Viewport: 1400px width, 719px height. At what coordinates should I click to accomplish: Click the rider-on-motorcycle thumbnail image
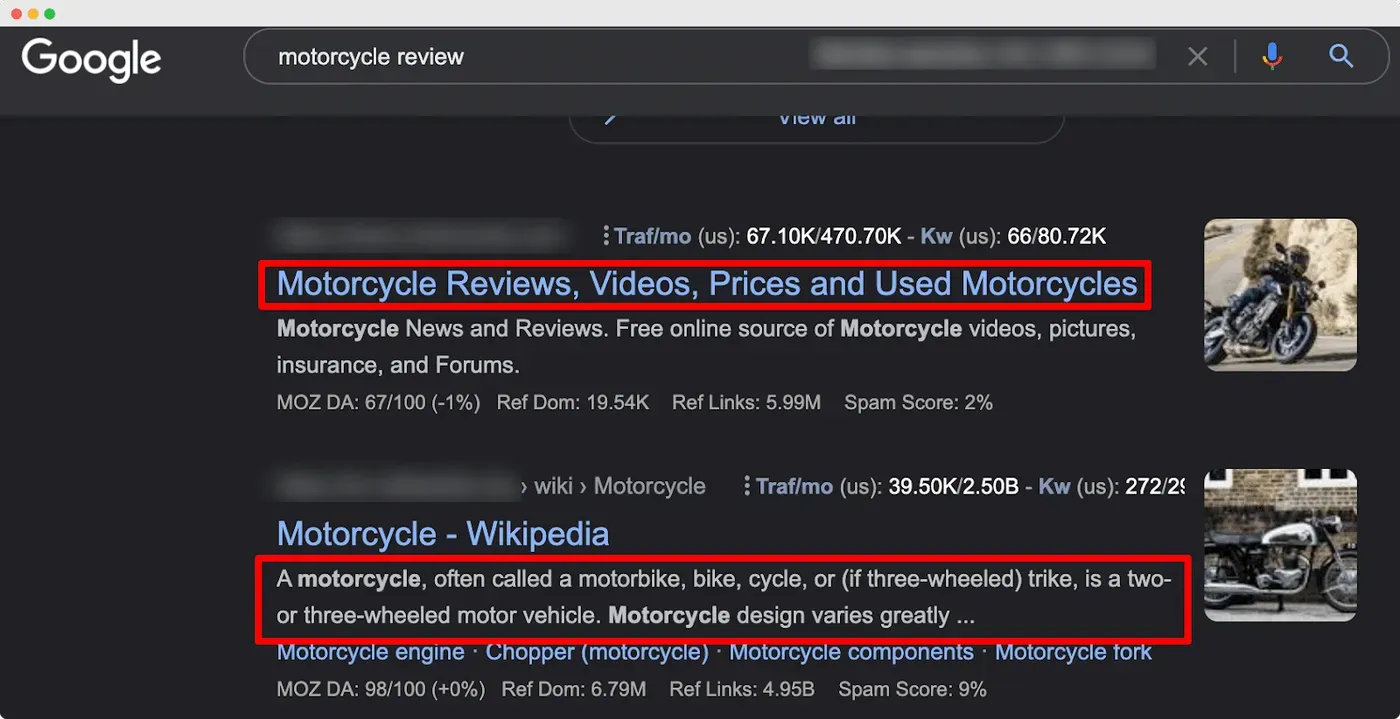pos(1280,295)
